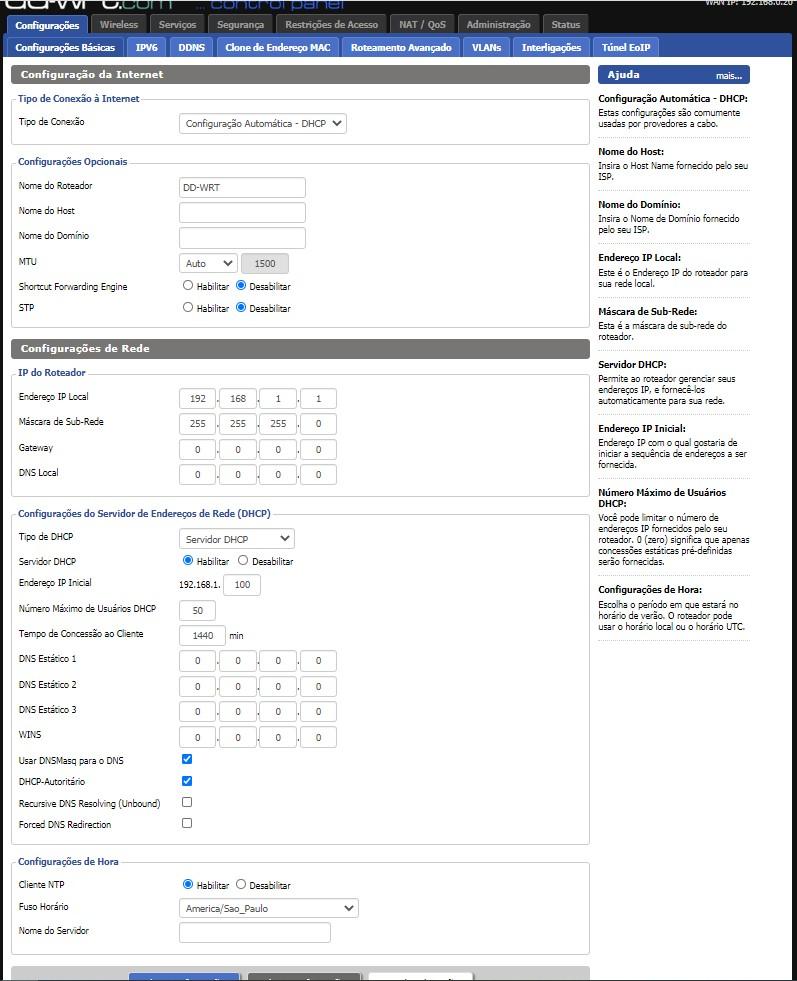Viewport: 797px width, 981px height.
Task: Click first octet of WINS field
Action: [x=198, y=737]
